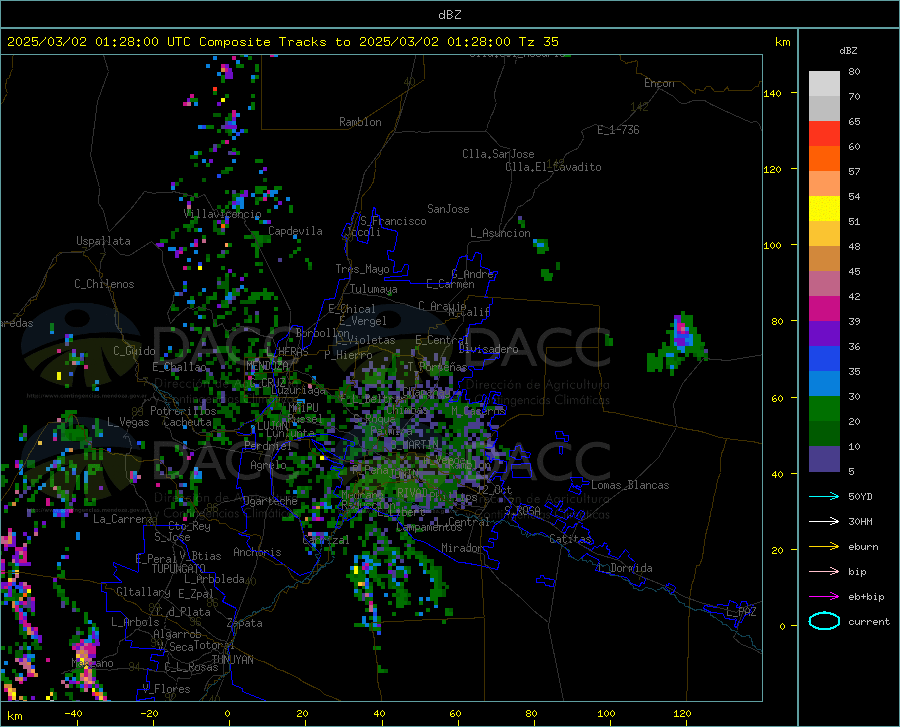Select the purple 36-39 dBZ swatch

824,334
